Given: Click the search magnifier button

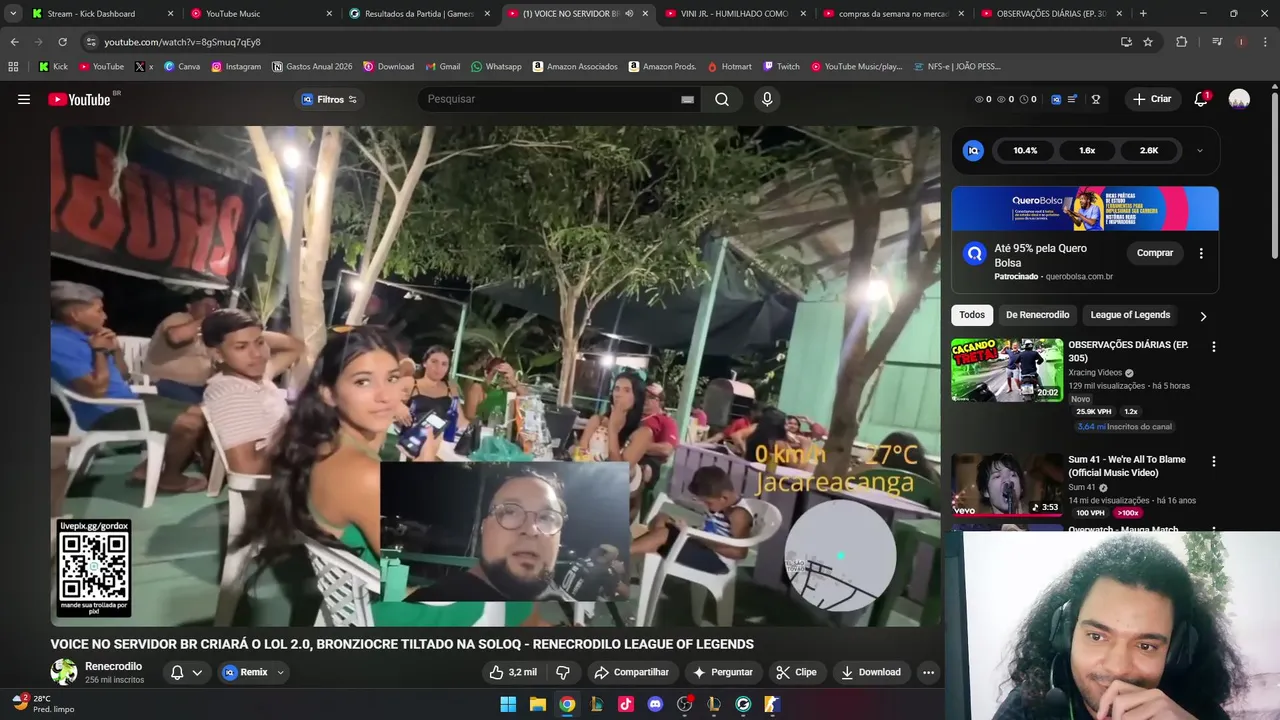Looking at the screenshot, I should (x=722, y=99).
